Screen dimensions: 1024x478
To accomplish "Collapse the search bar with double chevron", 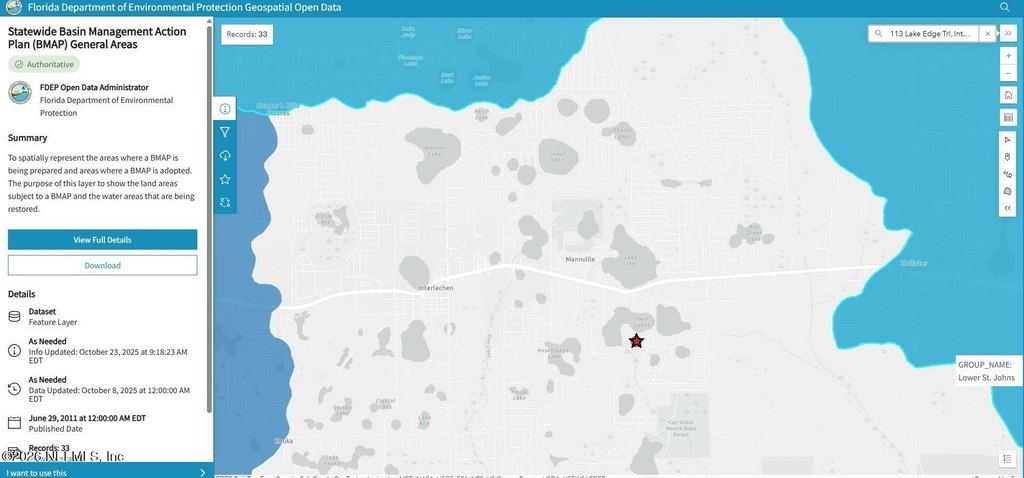I will 1008,33.
